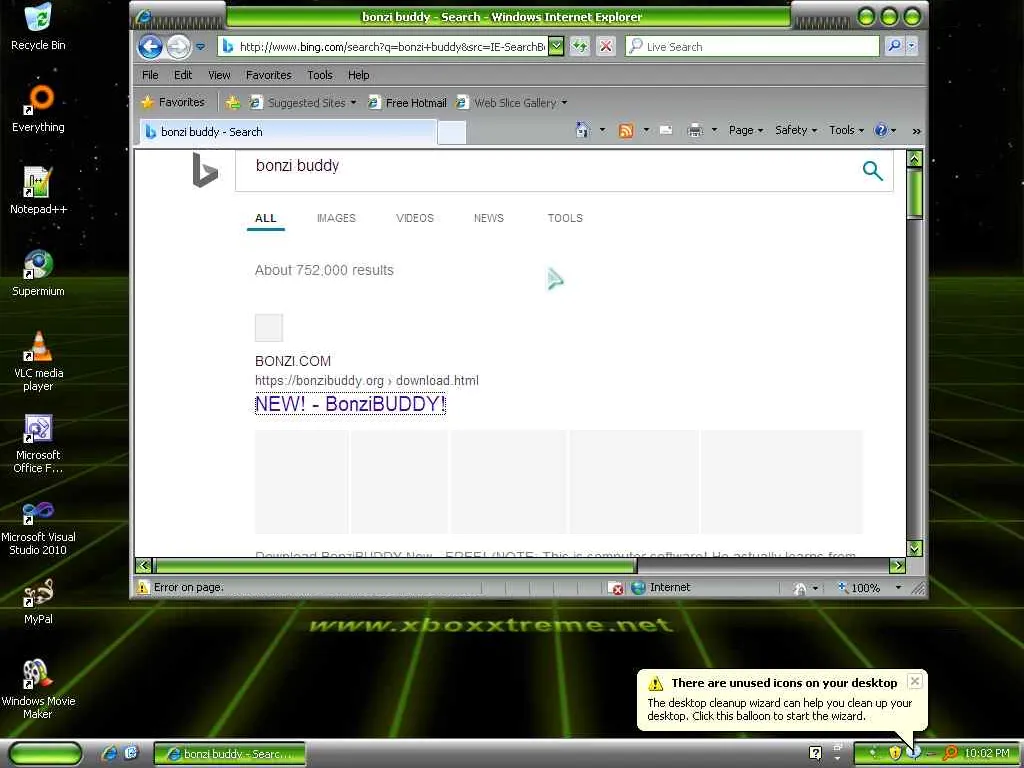Expand the command bar overflow chevron

pyautogui.click(x=916, y=131)
